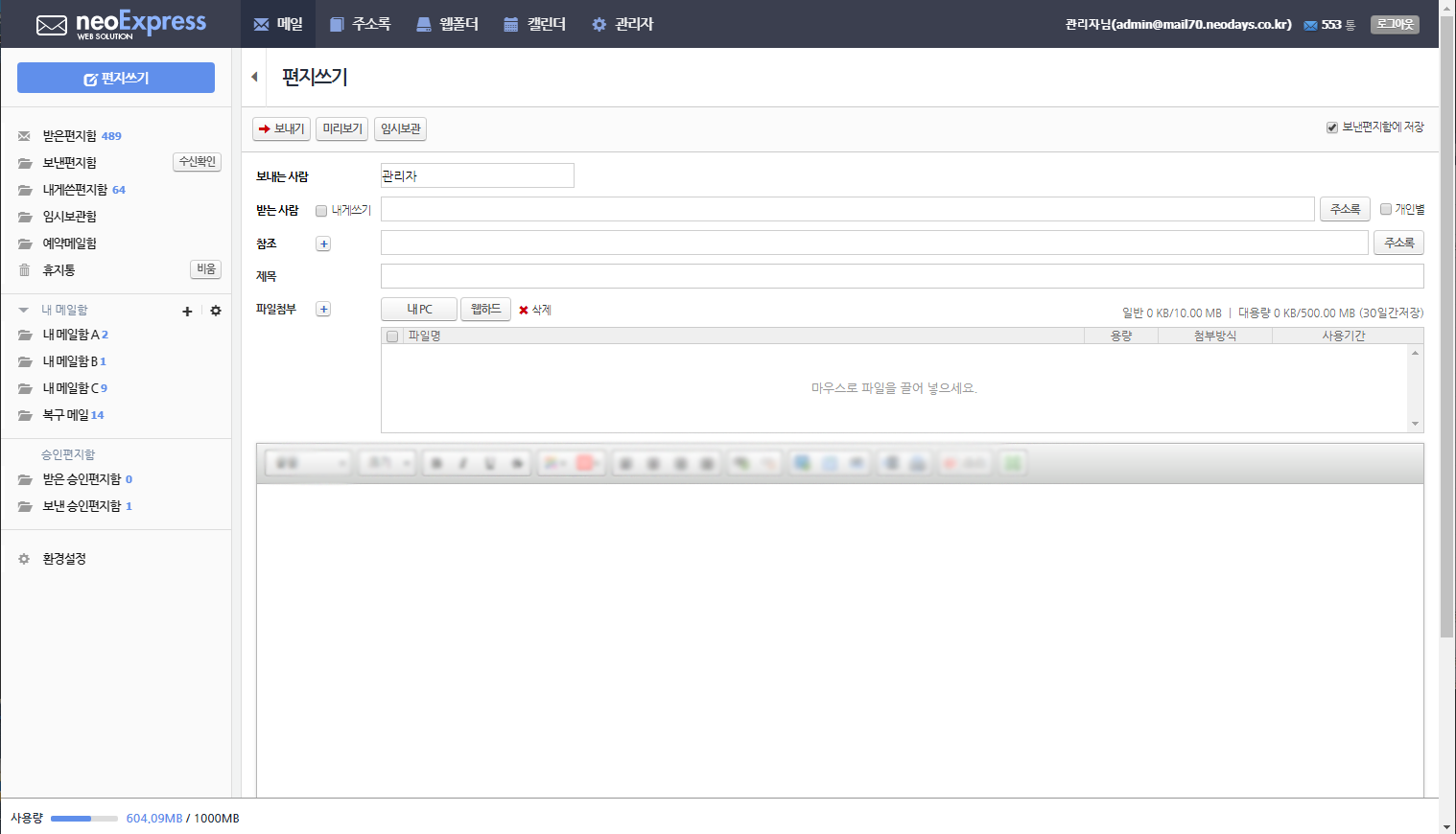Delete attachment using red X 삭제
The width and height of the screenshot is (1456, 834).
535,310
